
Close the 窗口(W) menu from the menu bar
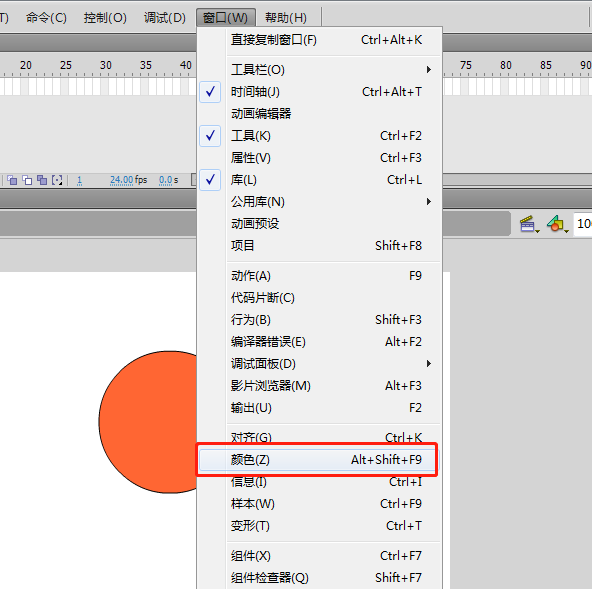pyautogui.click(x=225, y=18)
